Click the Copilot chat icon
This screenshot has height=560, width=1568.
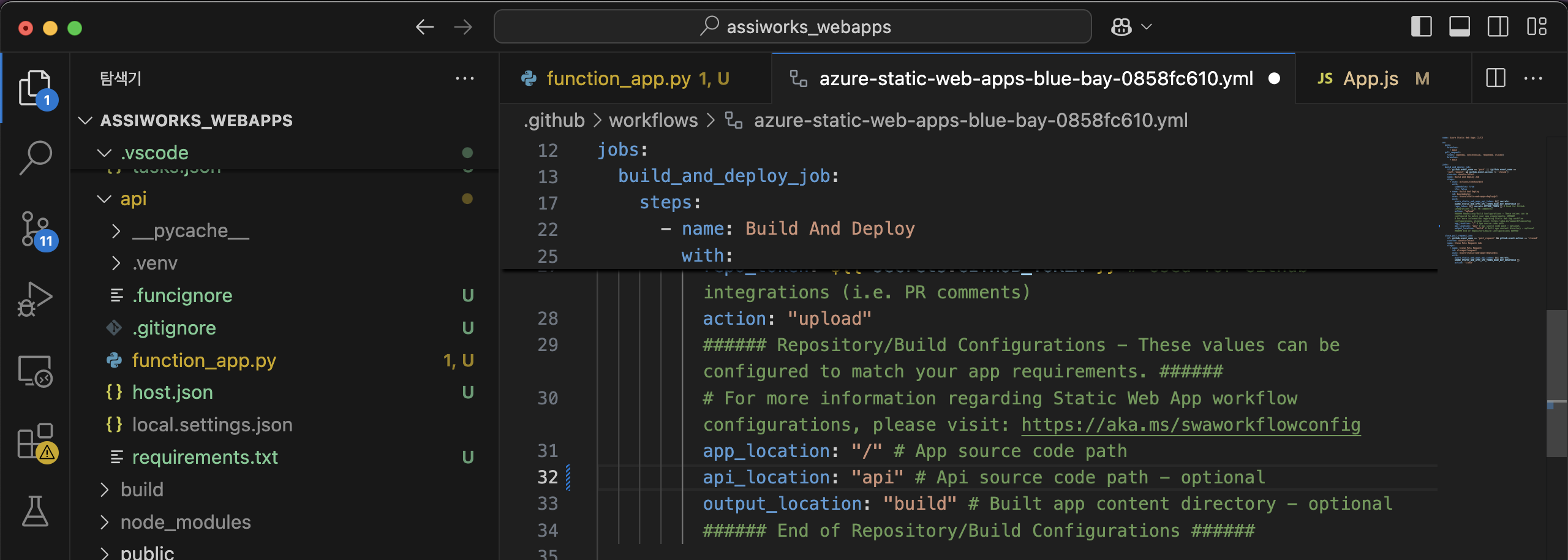tap(1121, 27)
